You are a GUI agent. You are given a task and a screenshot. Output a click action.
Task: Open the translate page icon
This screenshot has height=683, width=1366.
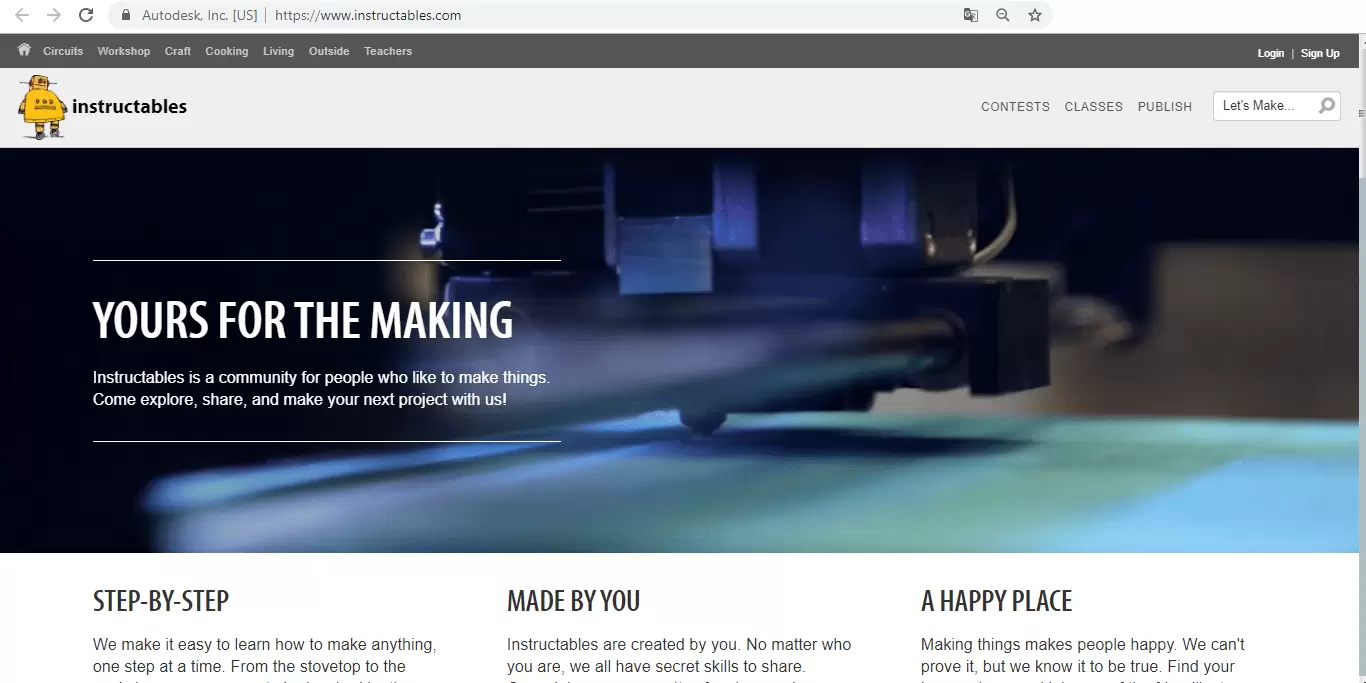[x=970, y=15]
